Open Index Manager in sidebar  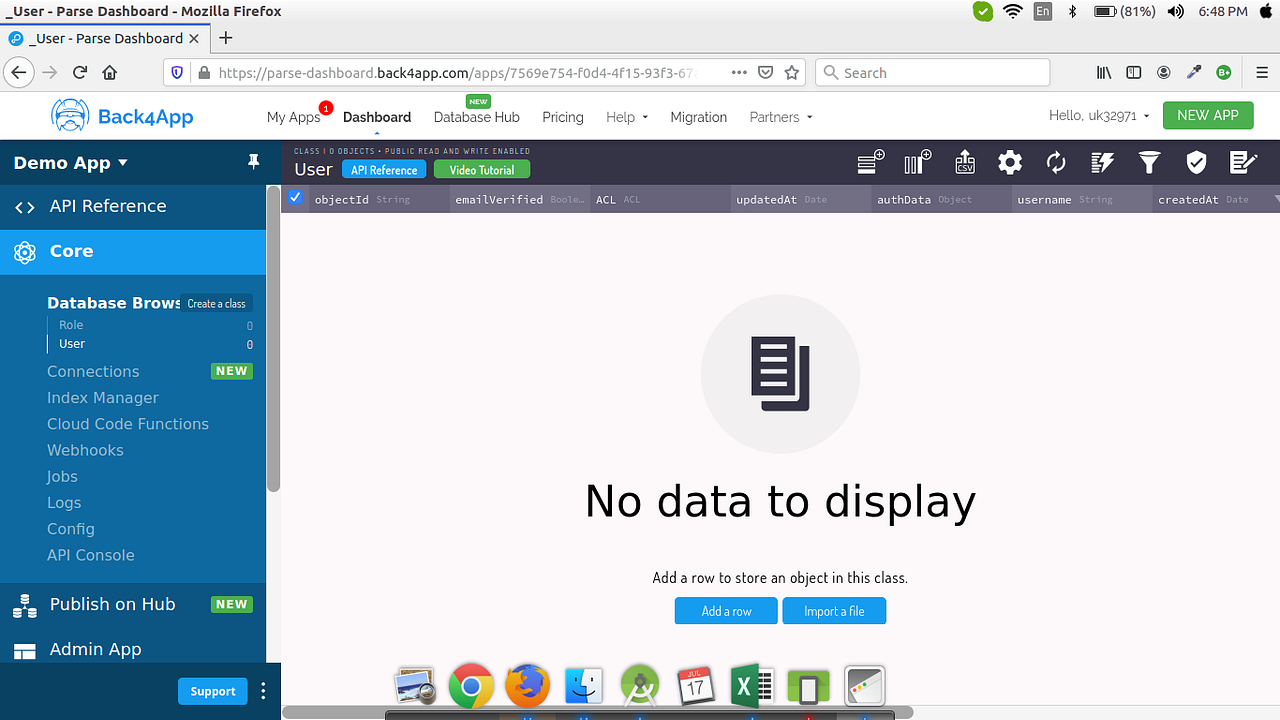[103, 398]
